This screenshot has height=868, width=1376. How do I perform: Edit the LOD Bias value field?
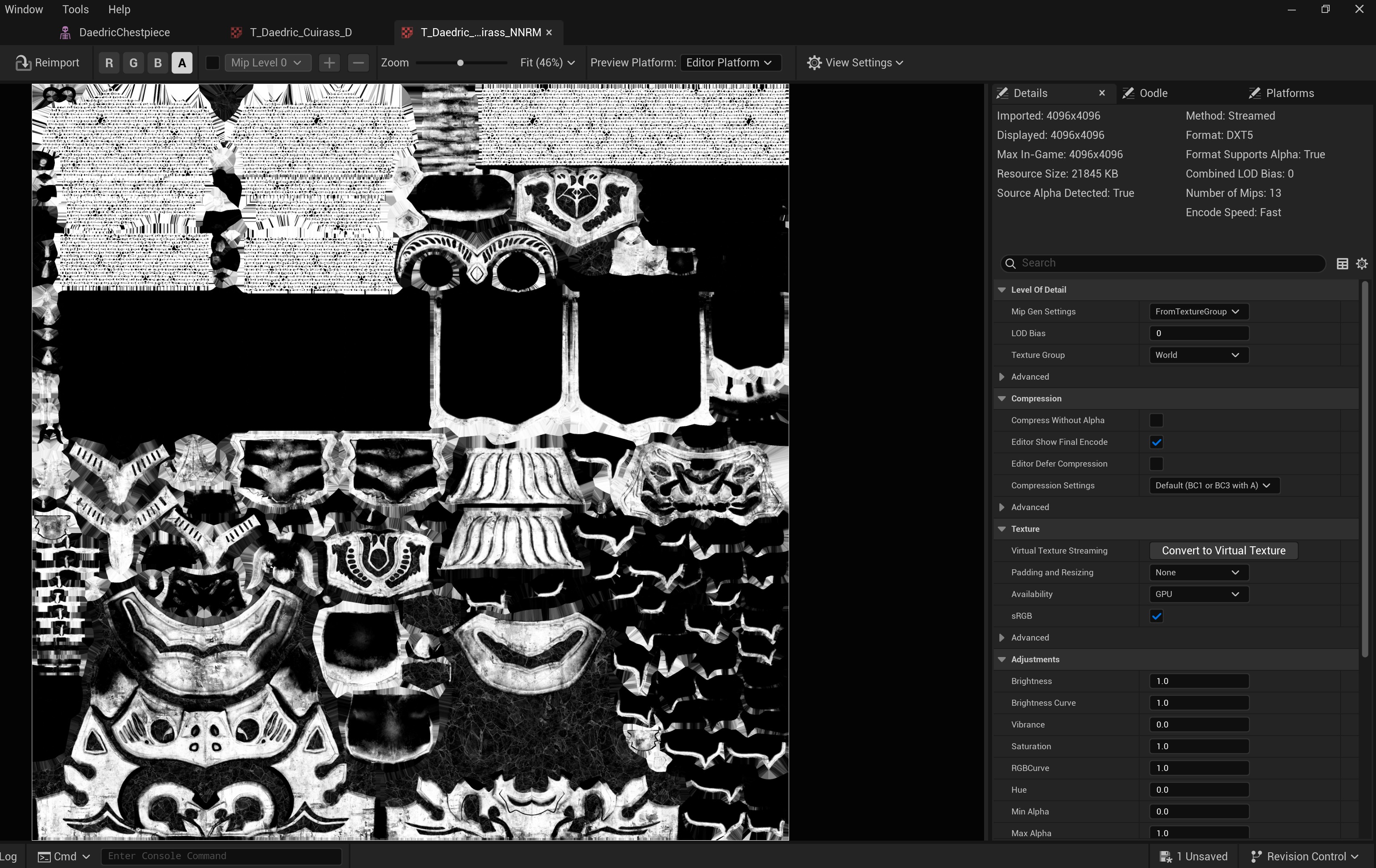click(1199, 333)
